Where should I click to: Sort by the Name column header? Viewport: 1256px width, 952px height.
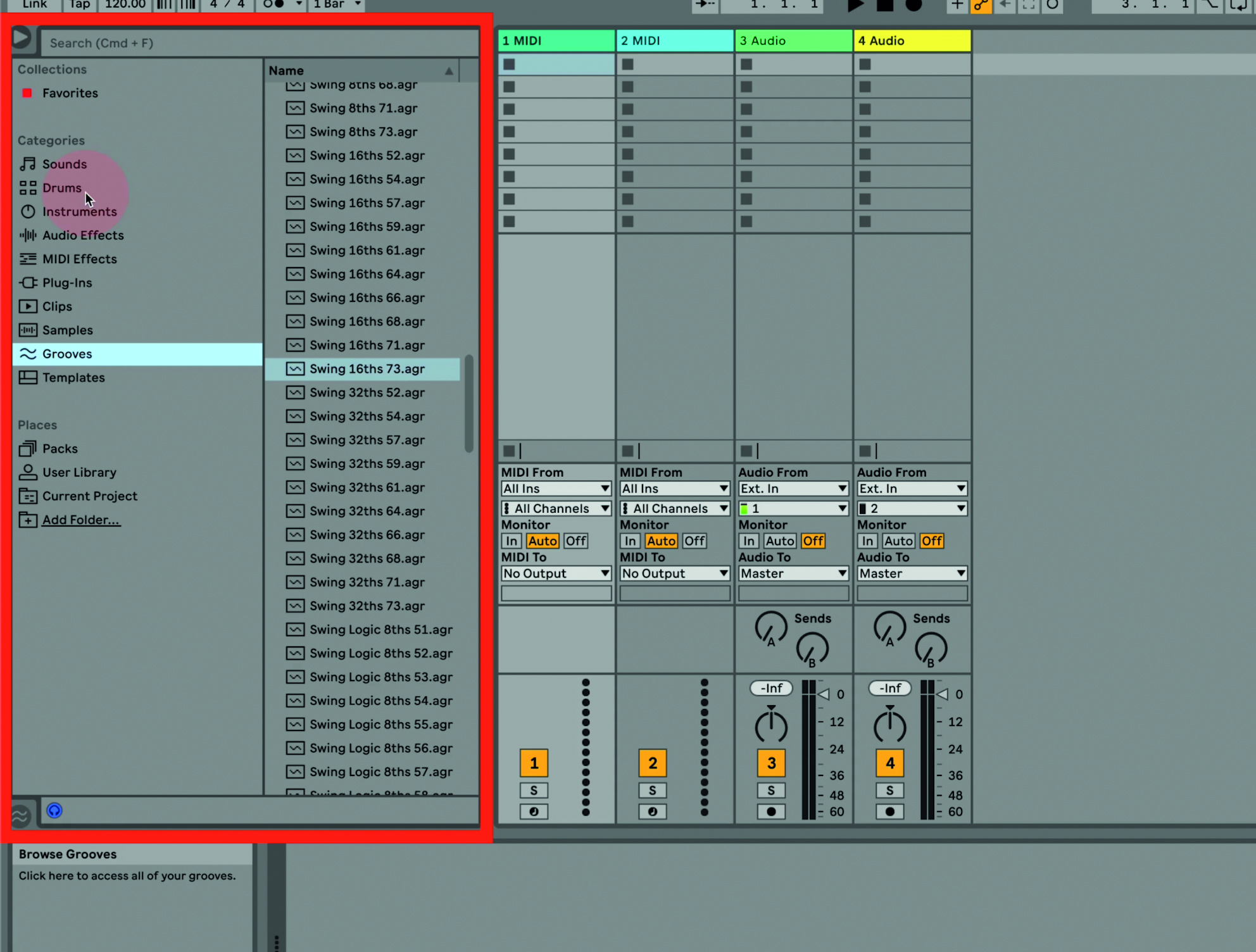(x=361, y=70)
